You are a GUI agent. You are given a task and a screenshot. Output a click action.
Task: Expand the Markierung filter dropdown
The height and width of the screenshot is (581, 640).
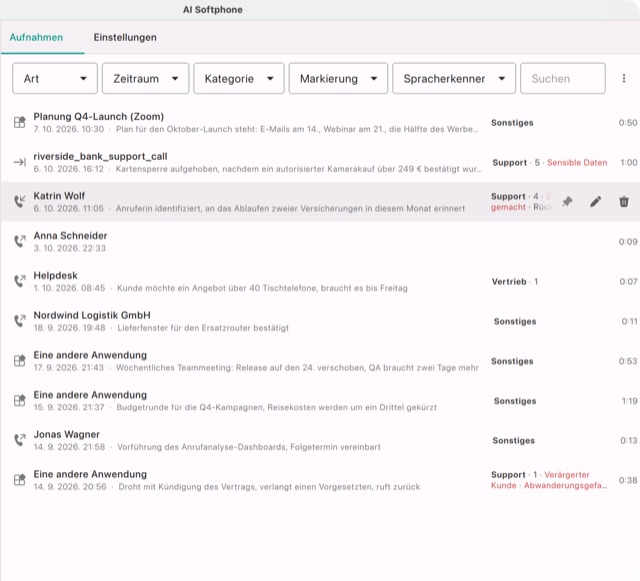tap(338, 78)
